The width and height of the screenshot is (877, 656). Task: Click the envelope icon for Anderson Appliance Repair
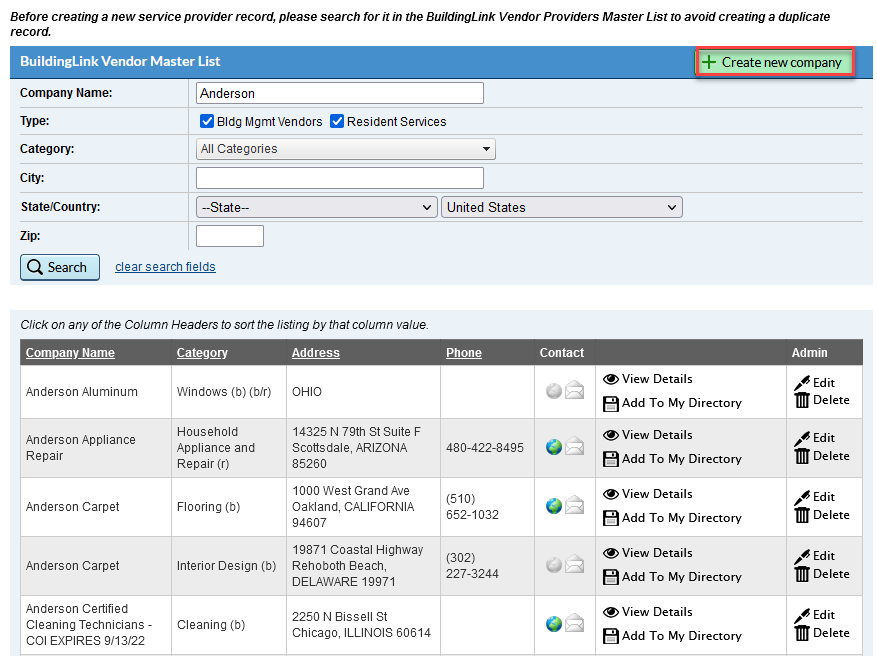coord(574,446)
